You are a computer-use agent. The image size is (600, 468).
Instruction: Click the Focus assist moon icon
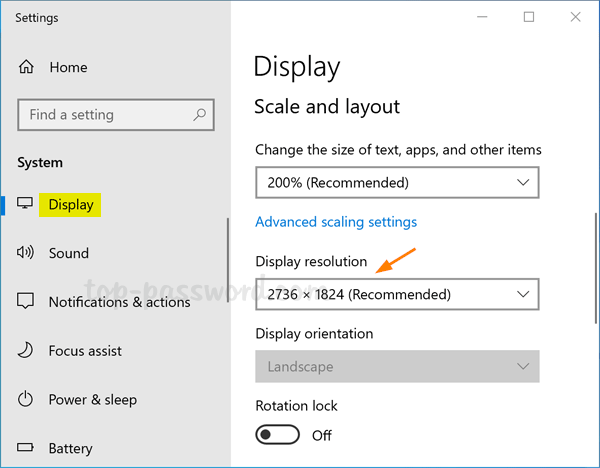[26, 351]
